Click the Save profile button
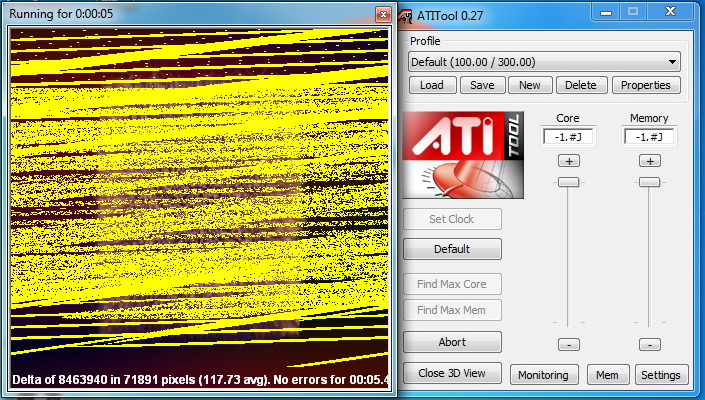 tap(482, 85)
